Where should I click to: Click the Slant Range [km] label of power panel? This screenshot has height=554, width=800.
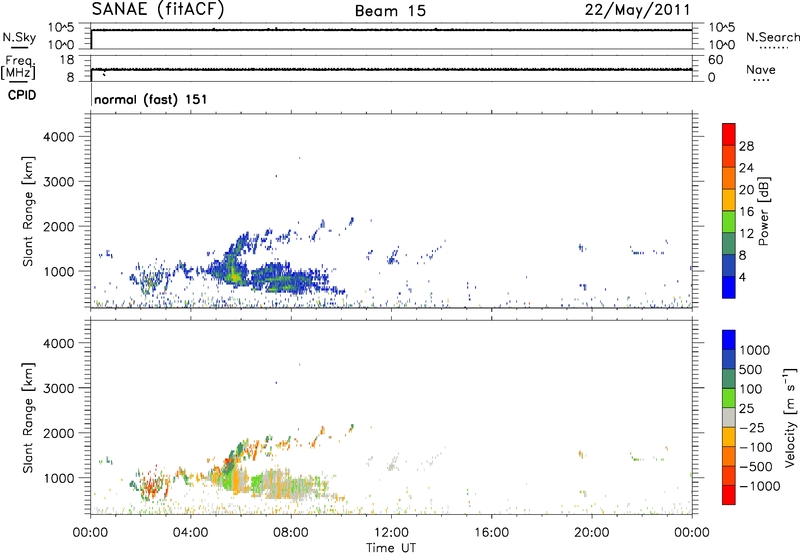point(28,211)
